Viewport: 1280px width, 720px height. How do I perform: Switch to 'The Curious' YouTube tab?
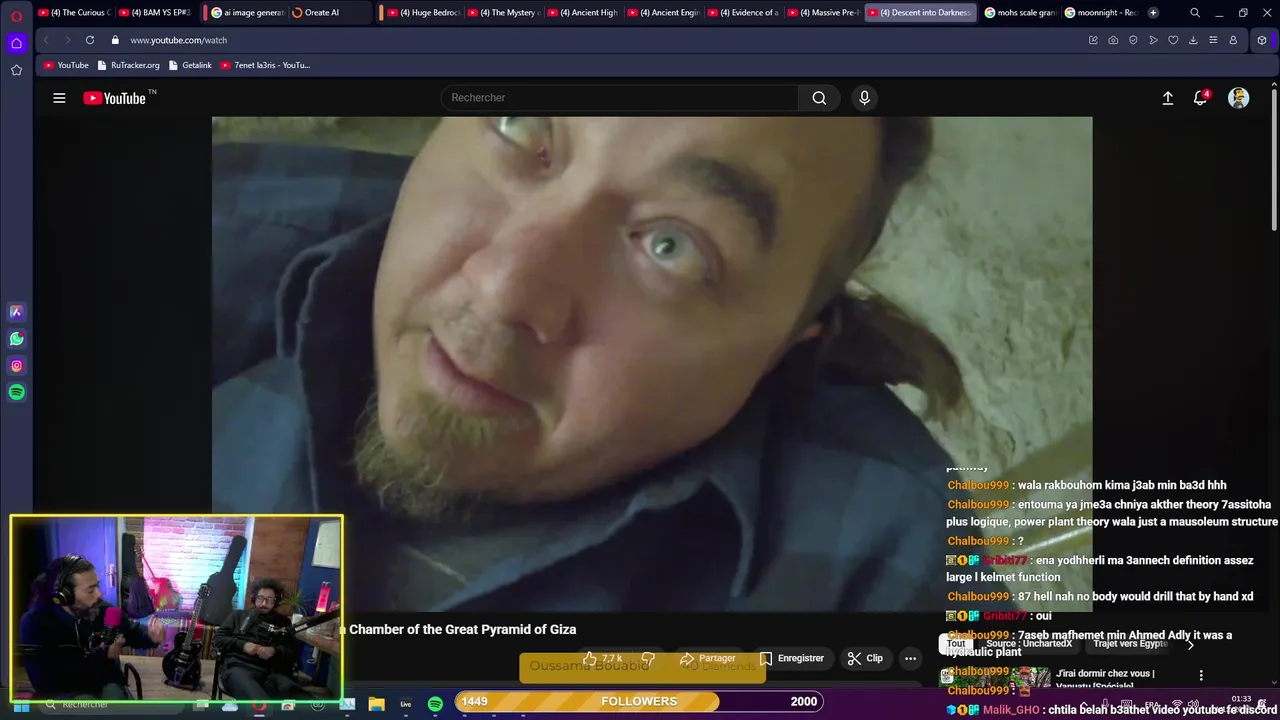tap(74, 13)
